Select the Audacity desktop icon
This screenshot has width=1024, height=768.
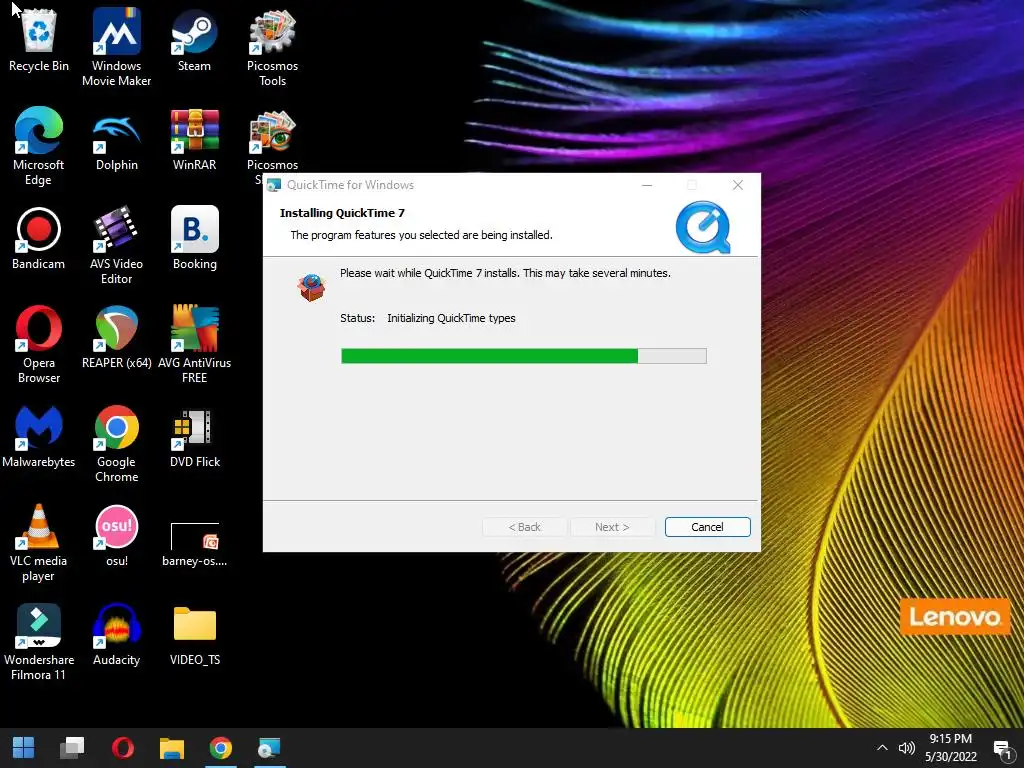click(x=116, y=635)
